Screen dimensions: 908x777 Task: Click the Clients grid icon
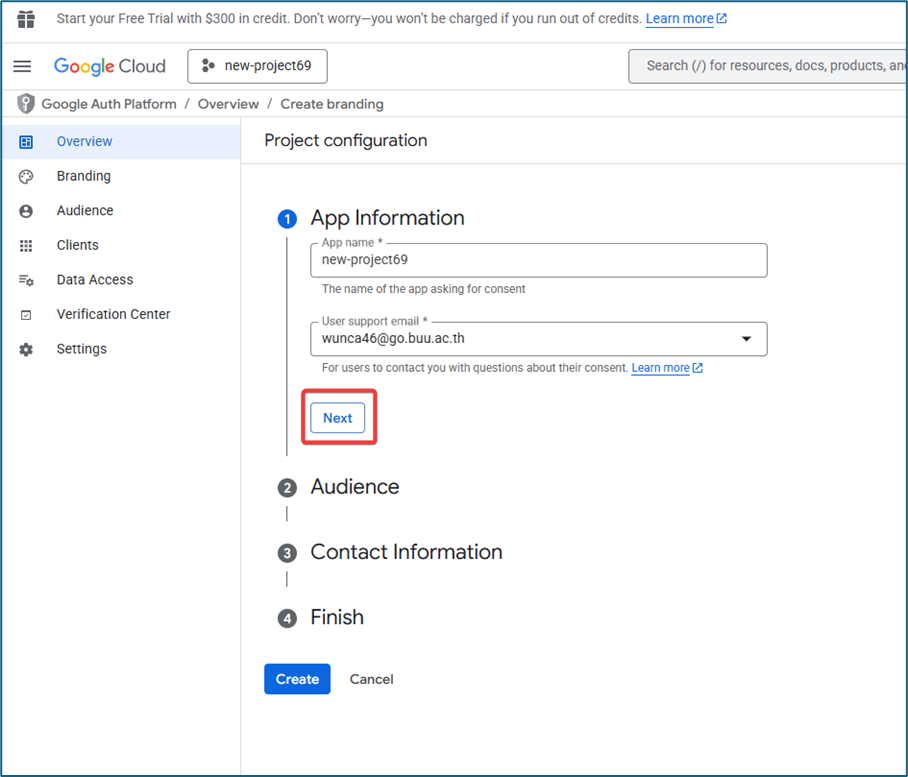click(26, 246)
